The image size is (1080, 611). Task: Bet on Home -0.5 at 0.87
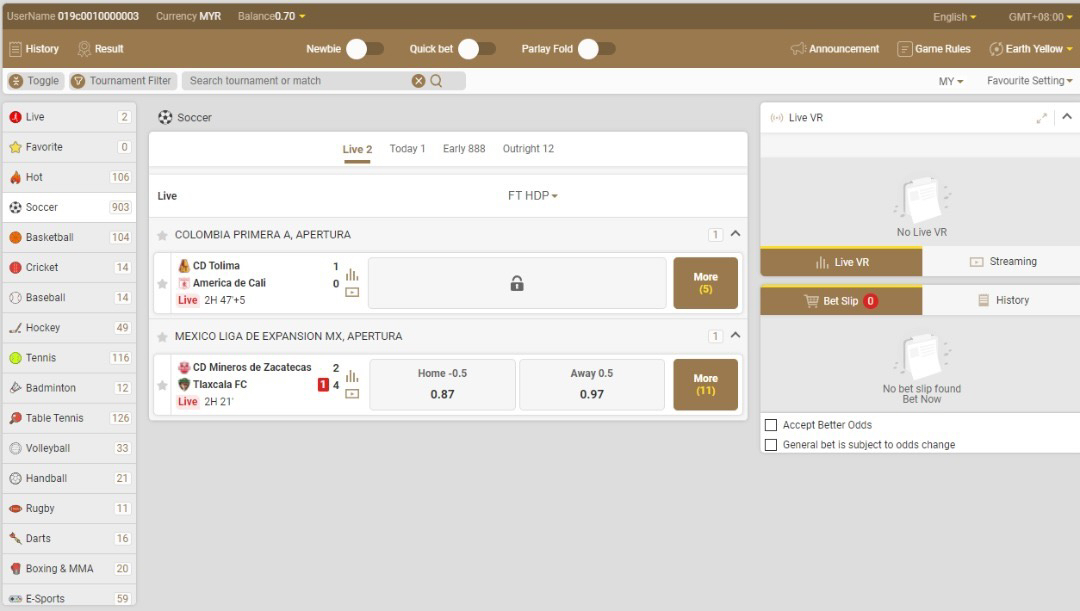pos(442,384)
